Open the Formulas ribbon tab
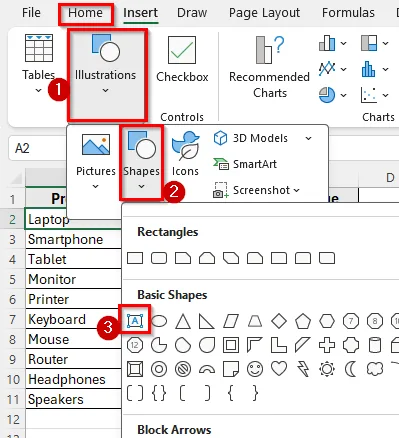The image size is (399, 438). coord(348,13)
